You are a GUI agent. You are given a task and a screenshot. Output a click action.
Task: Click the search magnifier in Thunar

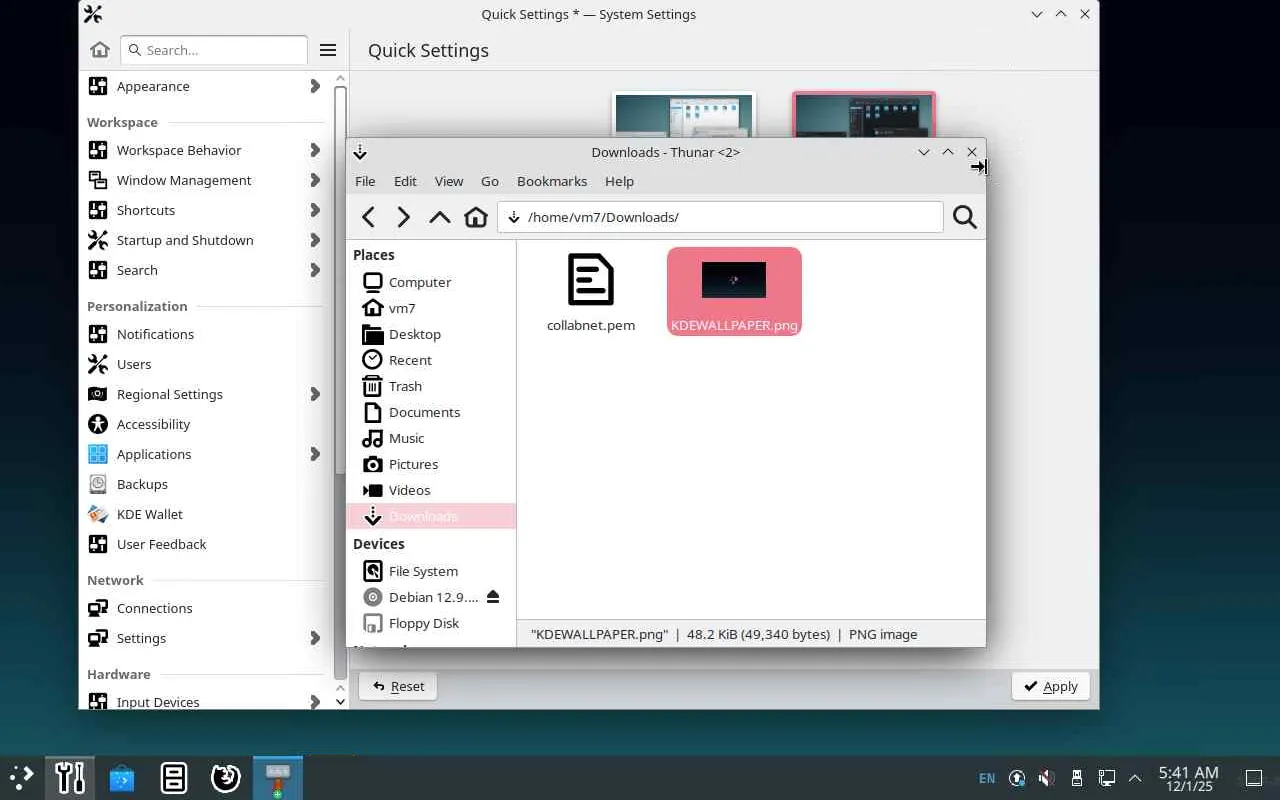pos(964,217)
